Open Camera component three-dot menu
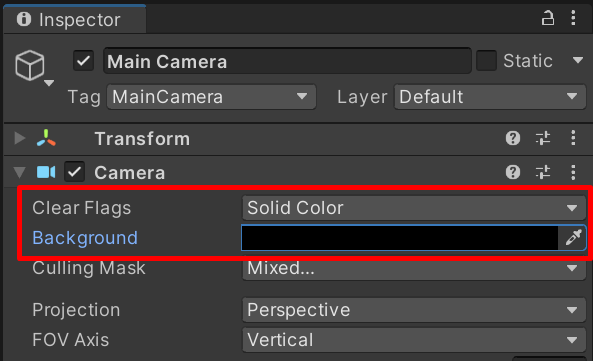 573,172
